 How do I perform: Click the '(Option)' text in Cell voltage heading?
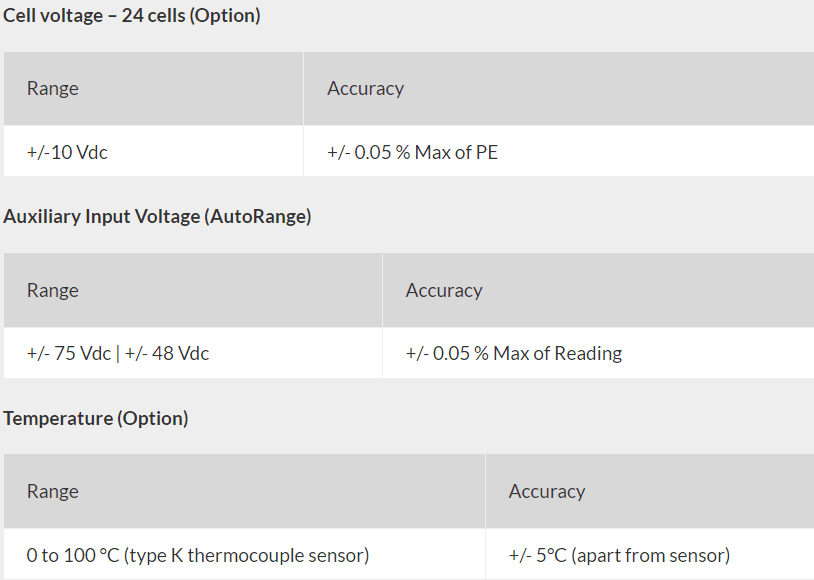tap(225, 16)
